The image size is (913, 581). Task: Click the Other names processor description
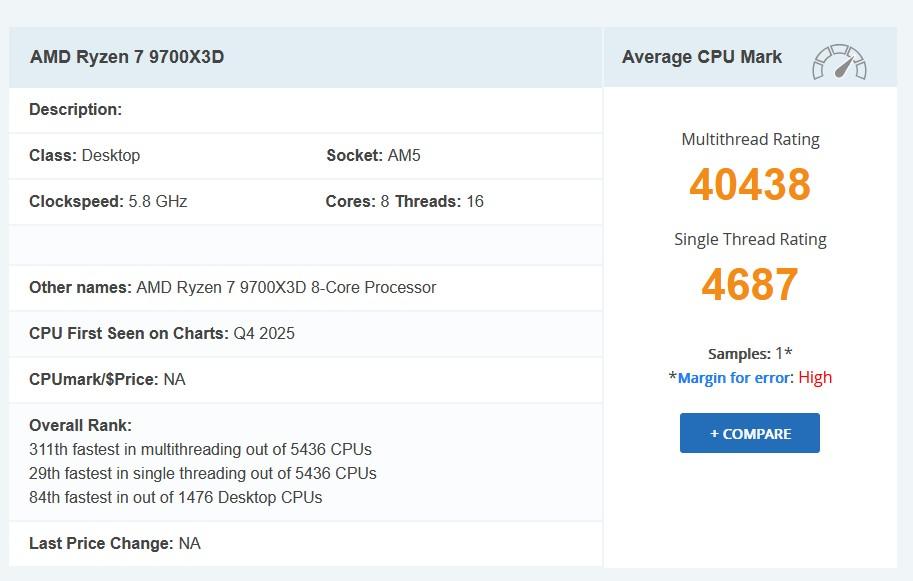(232, 287)
